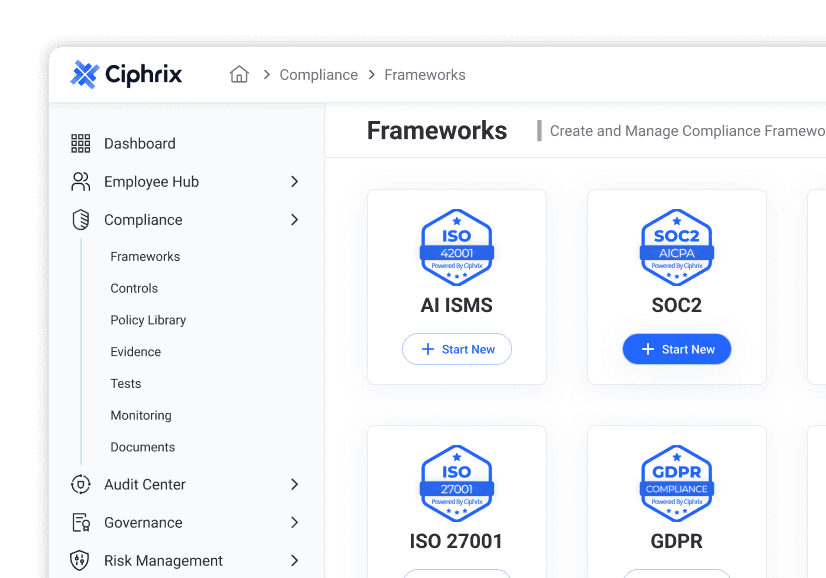Open the Employee Hub menu item
The width and height of the screenshot is (826, 578).
point(151,182)
